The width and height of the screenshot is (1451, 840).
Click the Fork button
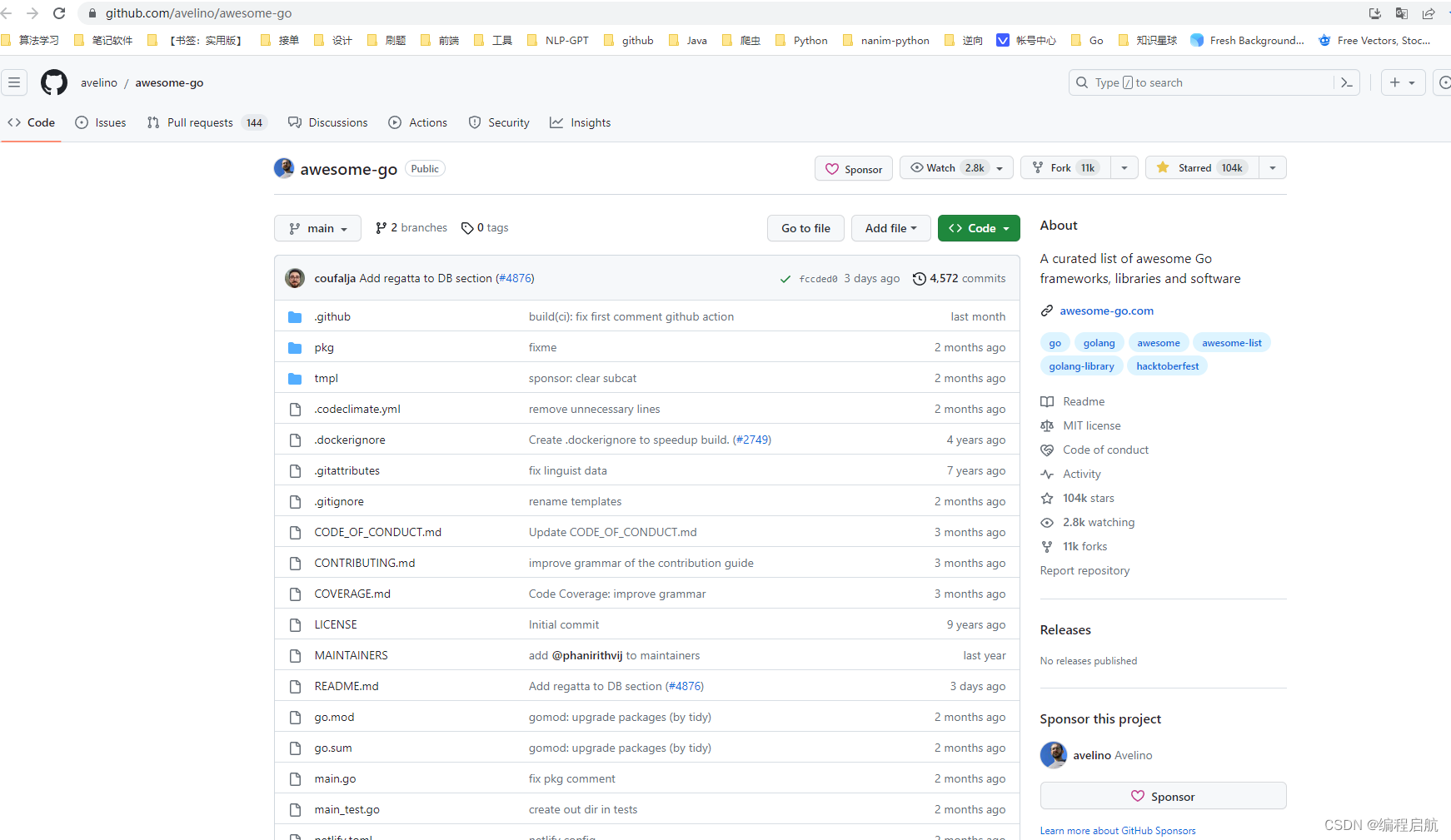click(1066, 167)
